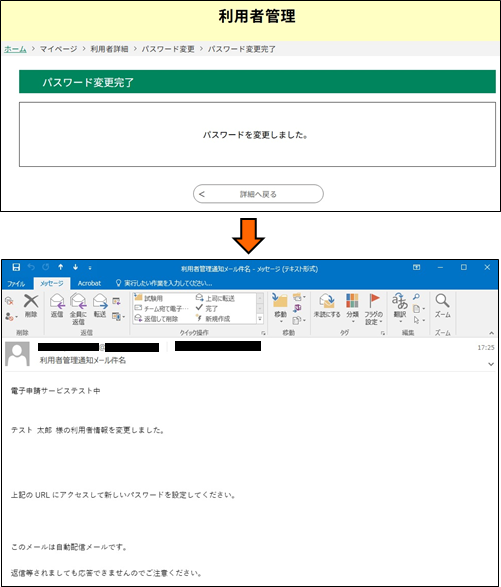This screenshot has width=501, height=587.
Task: Click the 削除 delete X icon
Action: pos(31,305)
